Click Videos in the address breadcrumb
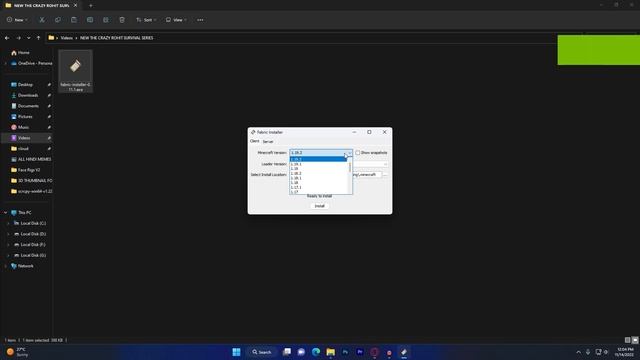 pos(67,38)
